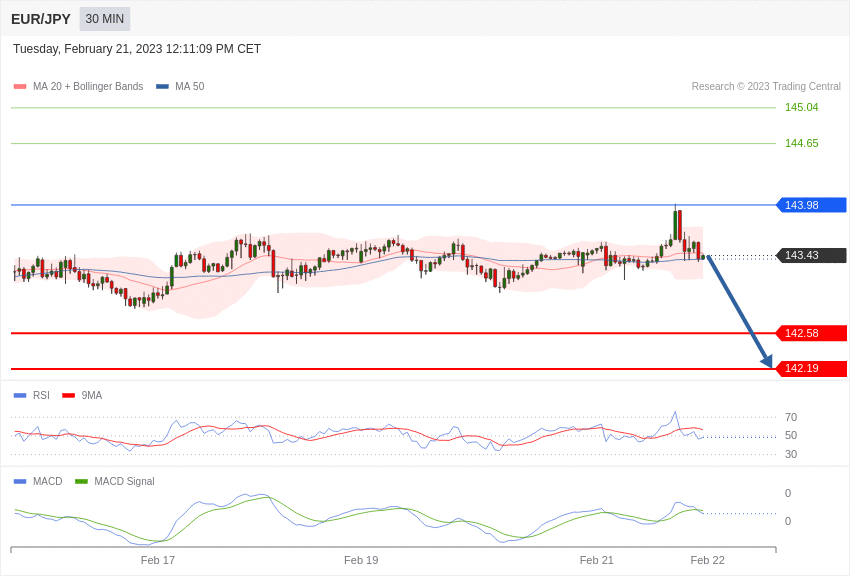Screen dimensions: 850x576
Task: Click the MA 50 legend label
Action: coord(189,87)
